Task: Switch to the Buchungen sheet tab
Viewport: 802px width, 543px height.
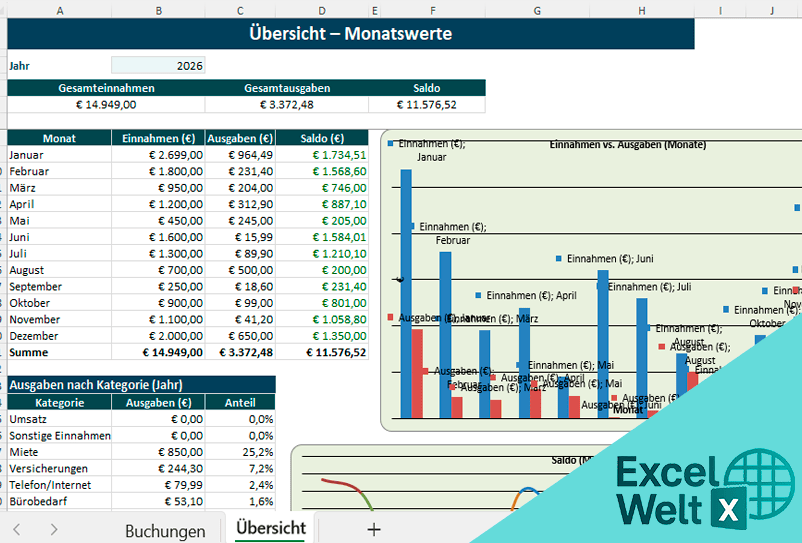Action: tap(165, 531)
